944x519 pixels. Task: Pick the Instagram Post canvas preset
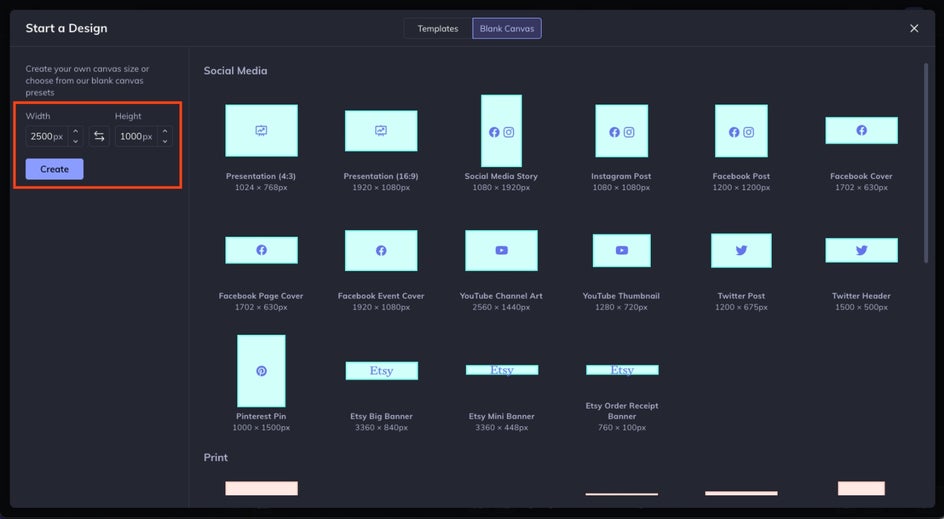[621, 131]
